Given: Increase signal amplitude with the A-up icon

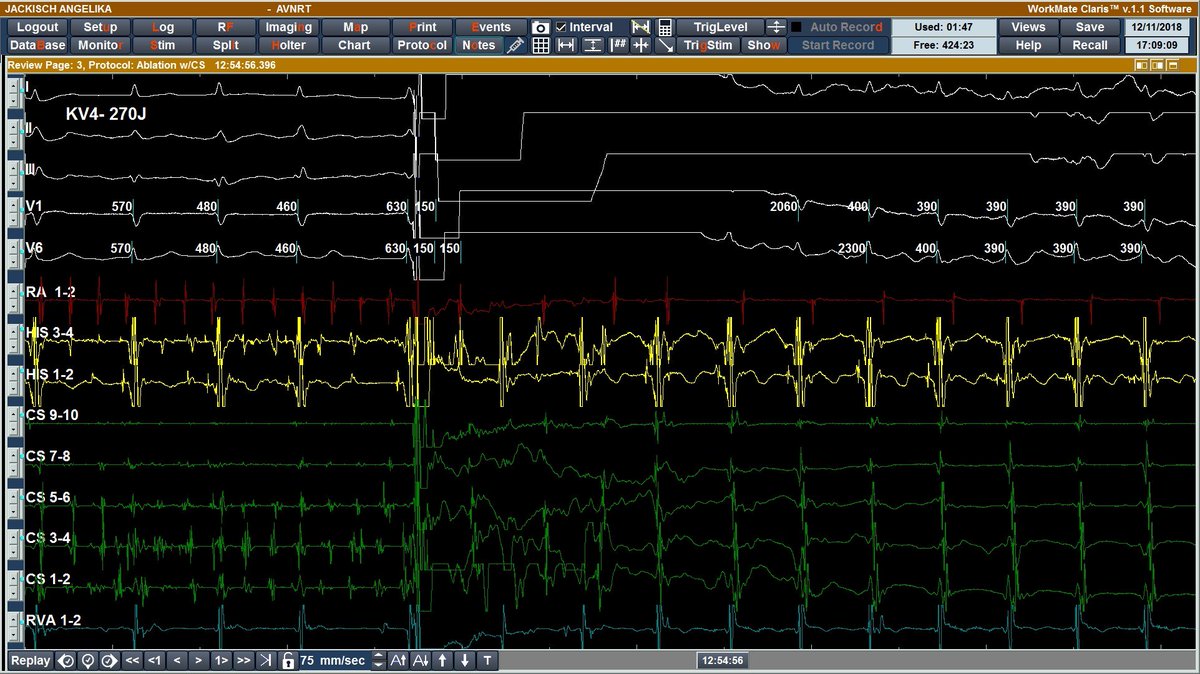Looking at the screenshot, I should 398,660.
